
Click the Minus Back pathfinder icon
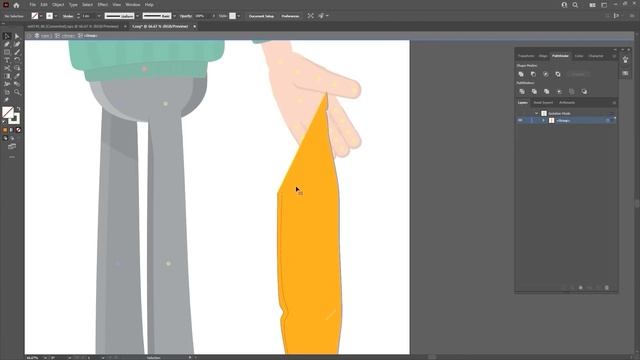(584, 92)
